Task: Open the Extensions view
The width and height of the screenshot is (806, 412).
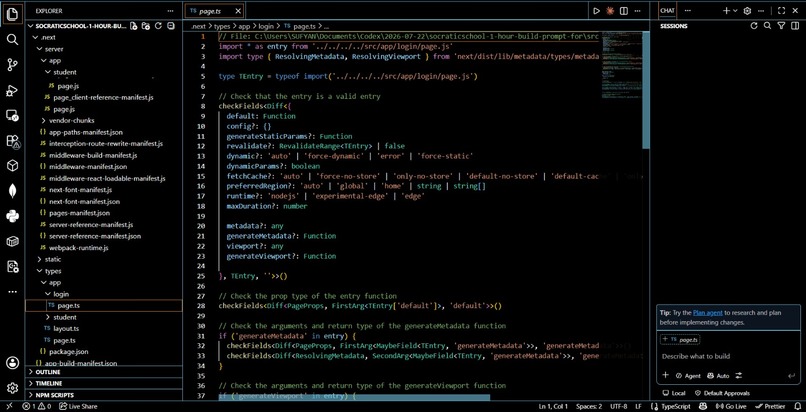Action: click(12, 141)
